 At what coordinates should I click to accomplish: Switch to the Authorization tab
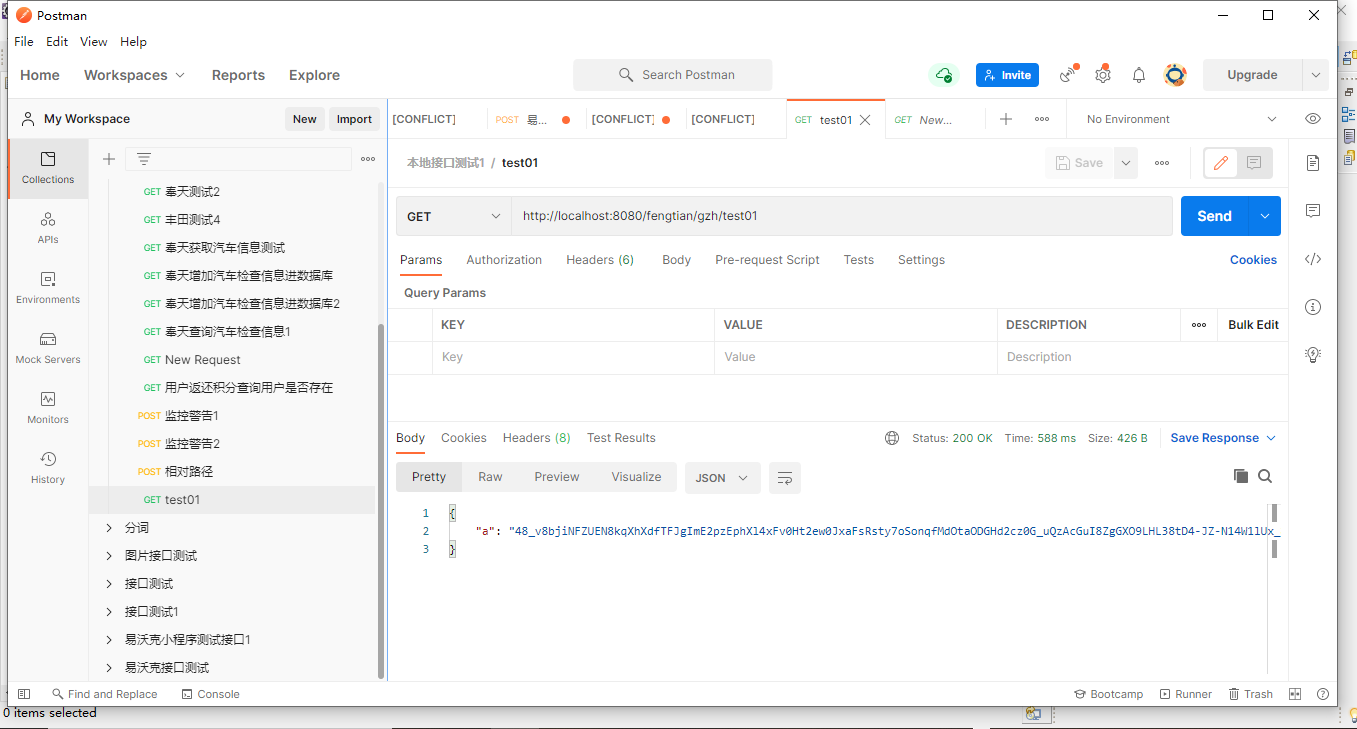pyautogui.click(x=504, y=260)
